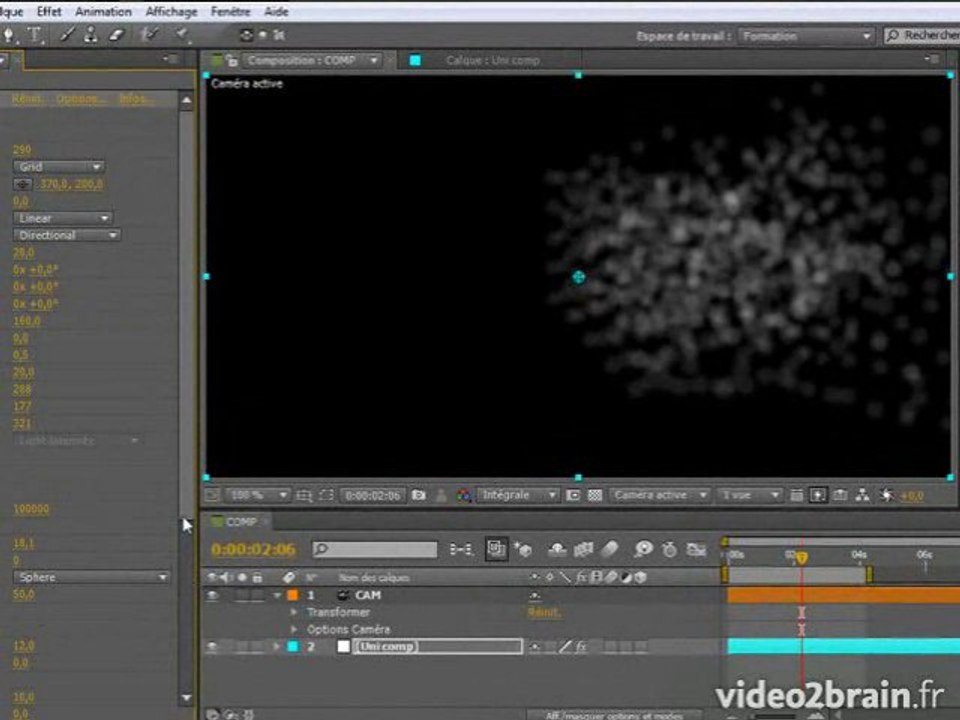
Task: Open the effect panel options menu icon
Action: [x=170, y=58]
